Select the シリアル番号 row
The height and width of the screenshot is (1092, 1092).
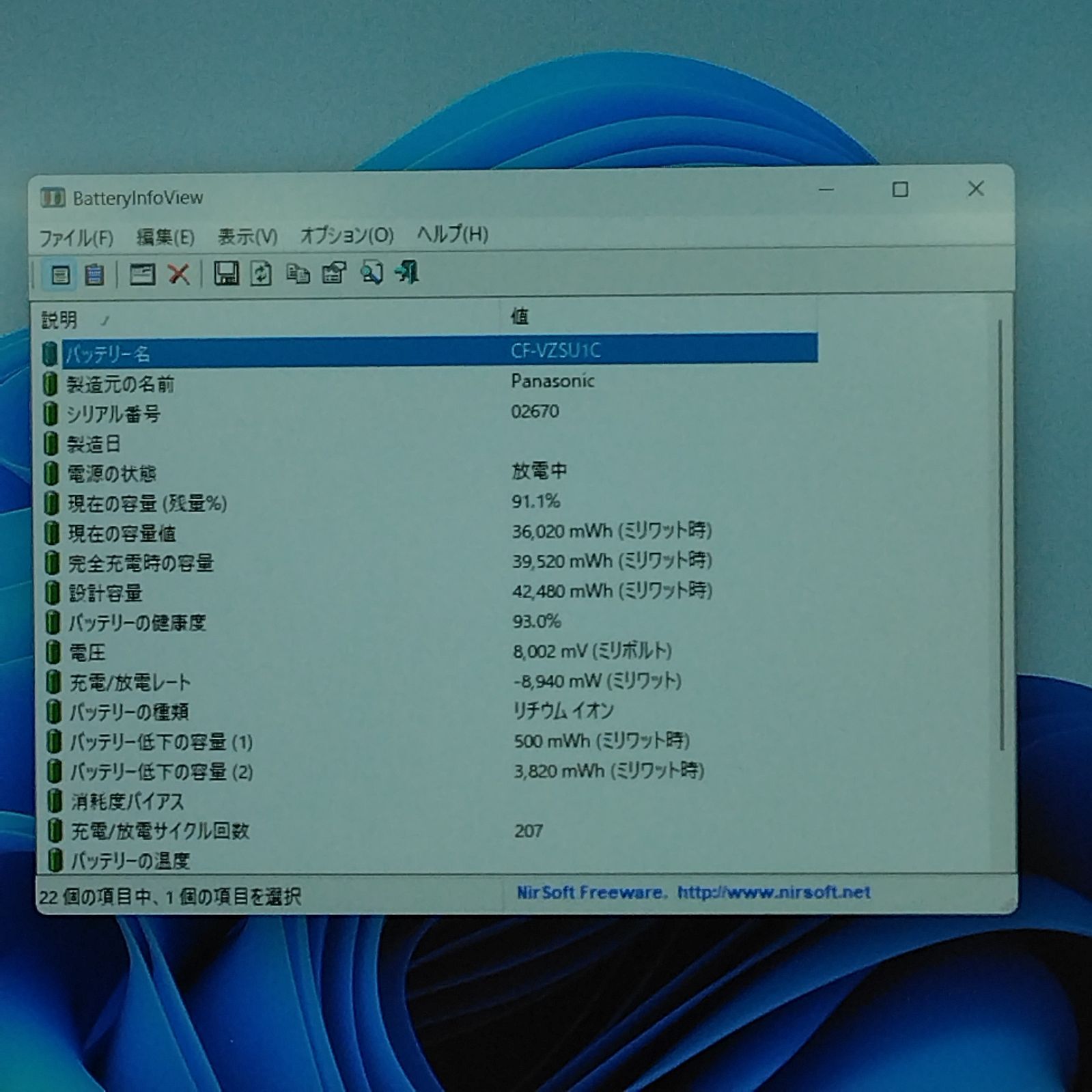[430, 413]
